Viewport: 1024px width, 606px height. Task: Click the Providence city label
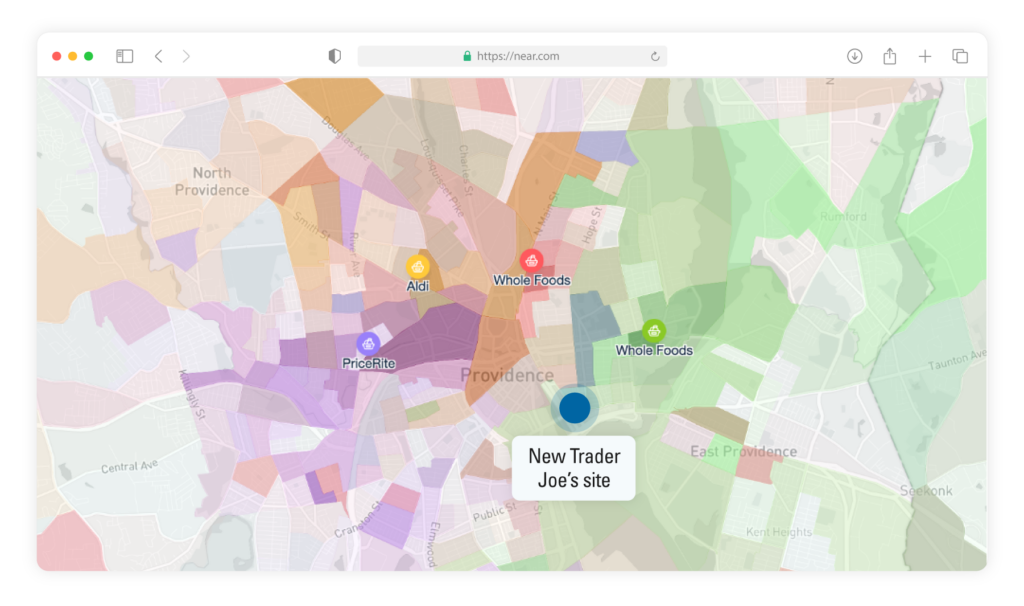507,375
